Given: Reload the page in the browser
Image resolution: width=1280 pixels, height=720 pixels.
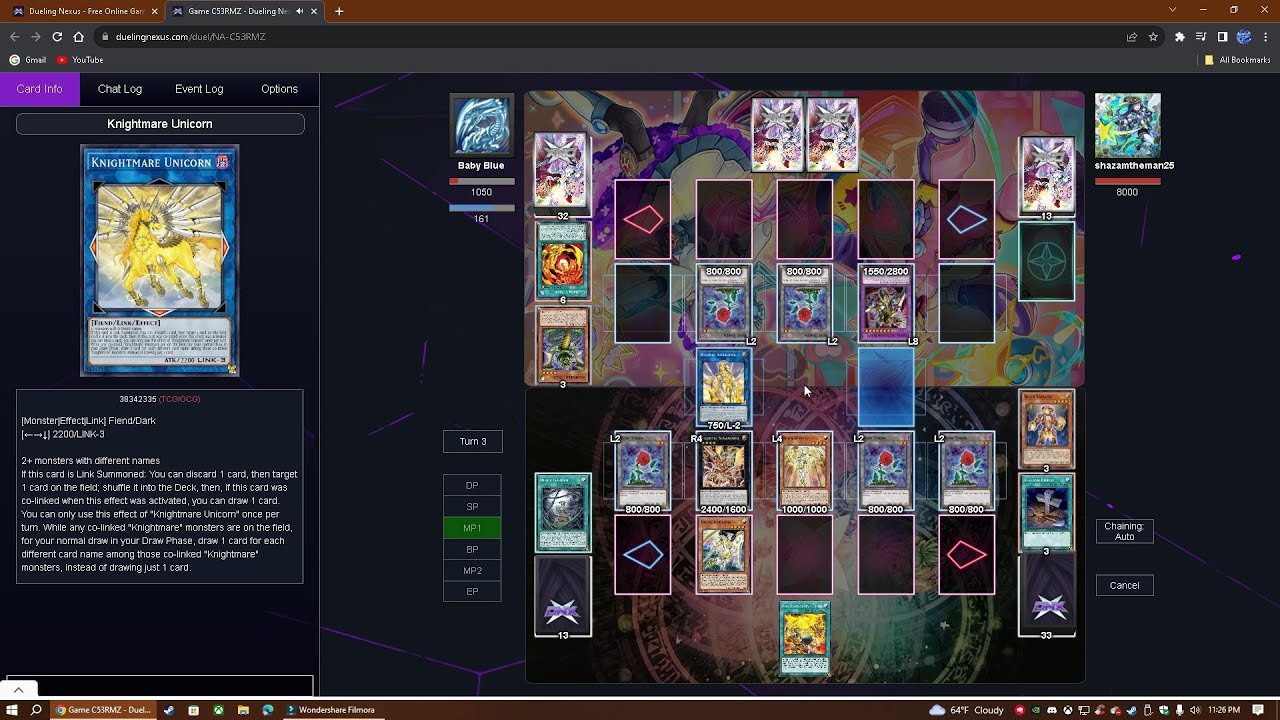Looking at the screenshot, I should (x=57, y=37).
